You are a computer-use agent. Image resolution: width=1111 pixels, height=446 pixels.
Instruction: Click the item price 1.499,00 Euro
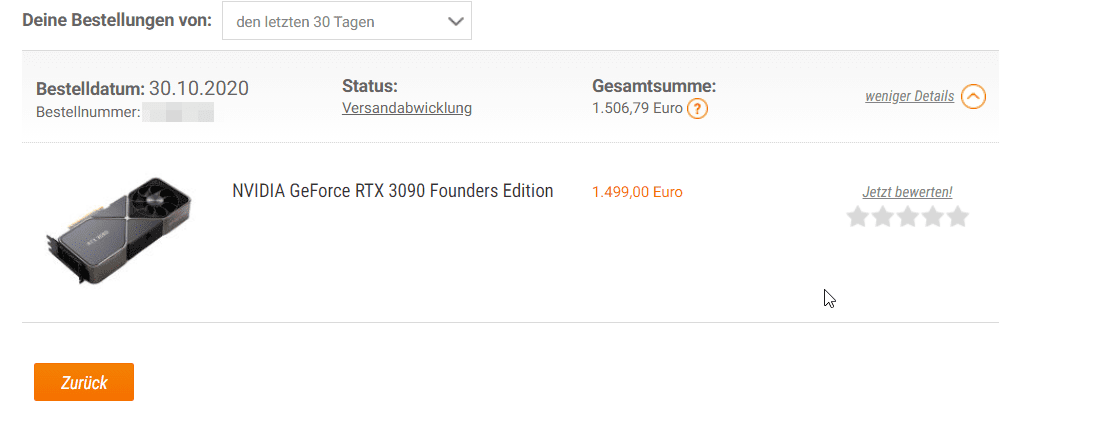637,192
